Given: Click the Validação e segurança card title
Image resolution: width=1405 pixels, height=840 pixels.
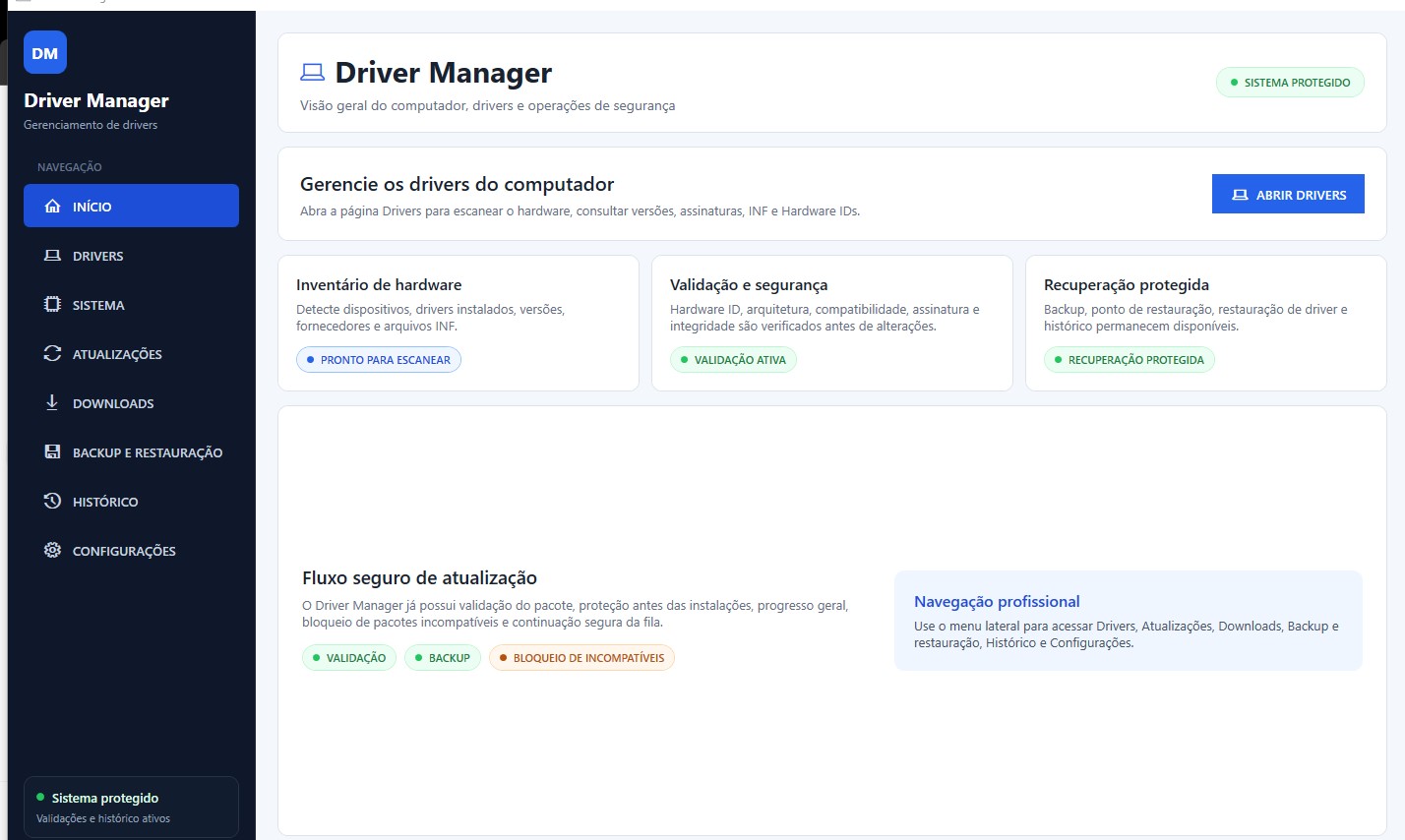Looking at the screenshot, I should point(749,285).
